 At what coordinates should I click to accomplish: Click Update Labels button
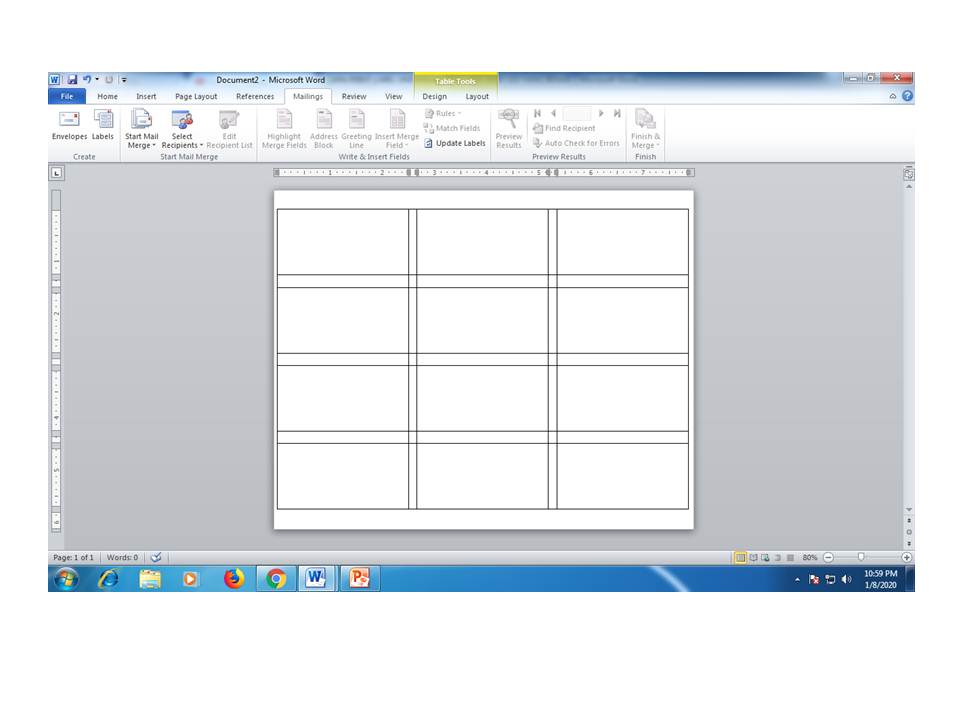point(455,143)
